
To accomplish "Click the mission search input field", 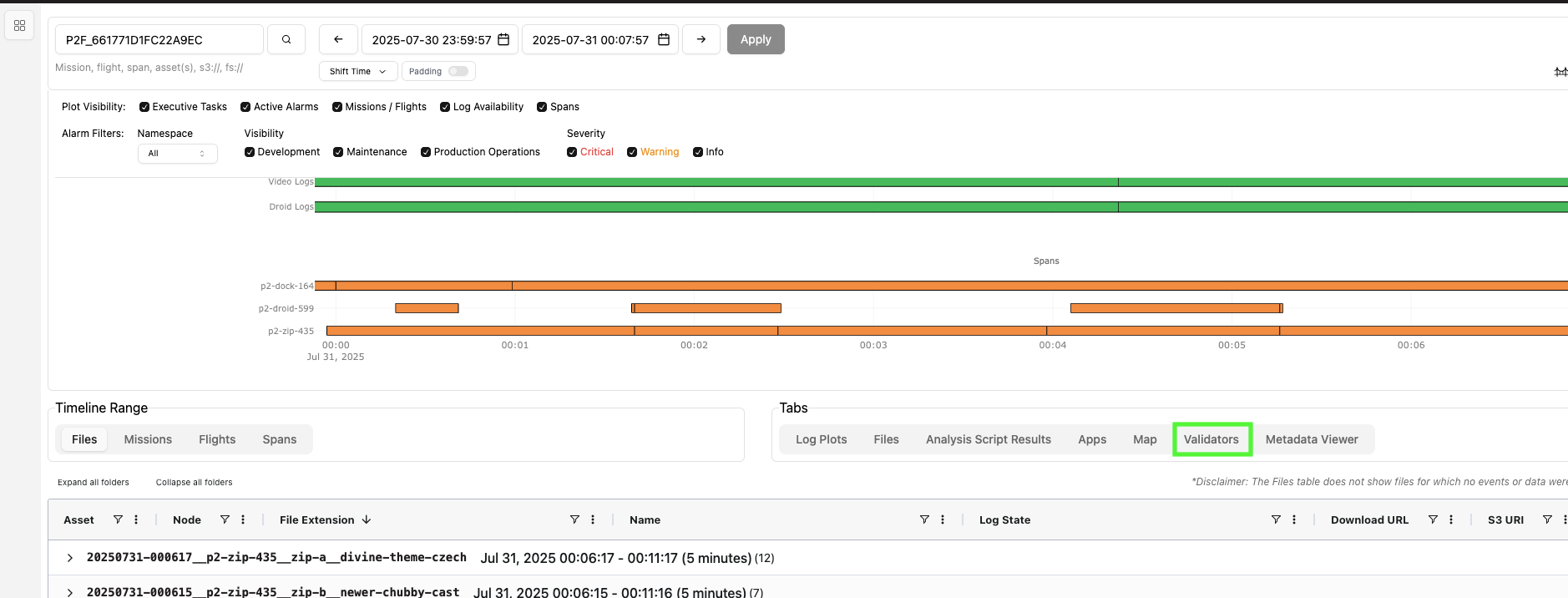I will (159, 39).
